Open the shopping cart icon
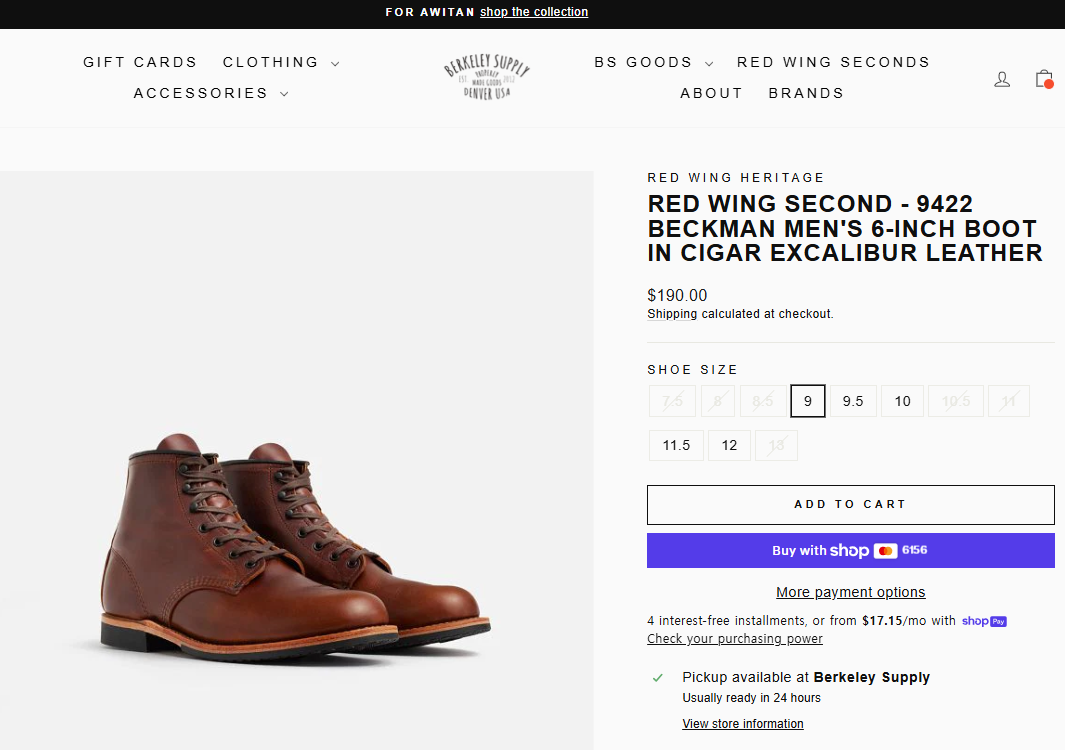This screenshot has width=1065, height=750. coord(1044,78)
